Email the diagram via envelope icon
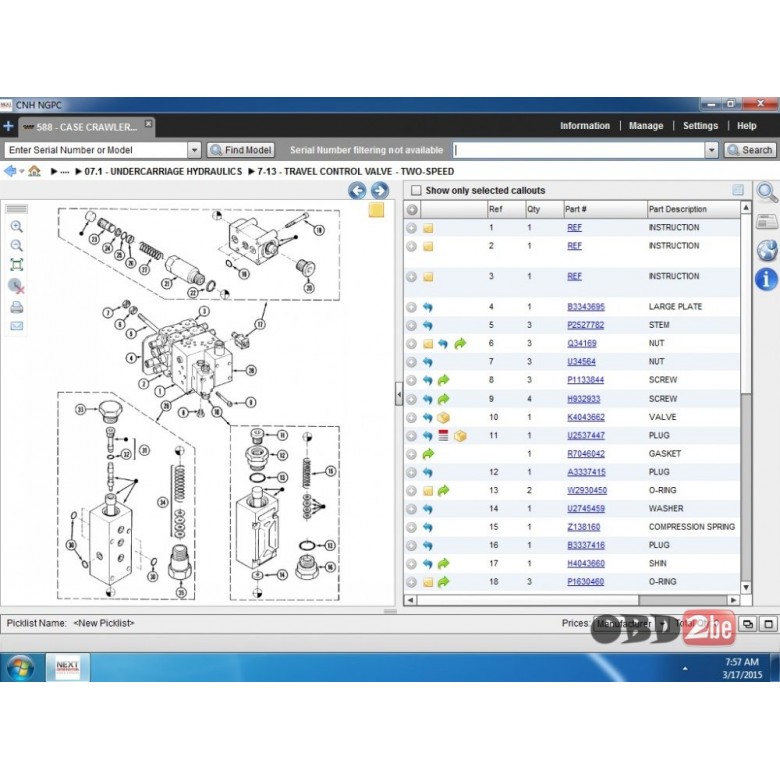This screenshot has height=780, width=780. 16,326
